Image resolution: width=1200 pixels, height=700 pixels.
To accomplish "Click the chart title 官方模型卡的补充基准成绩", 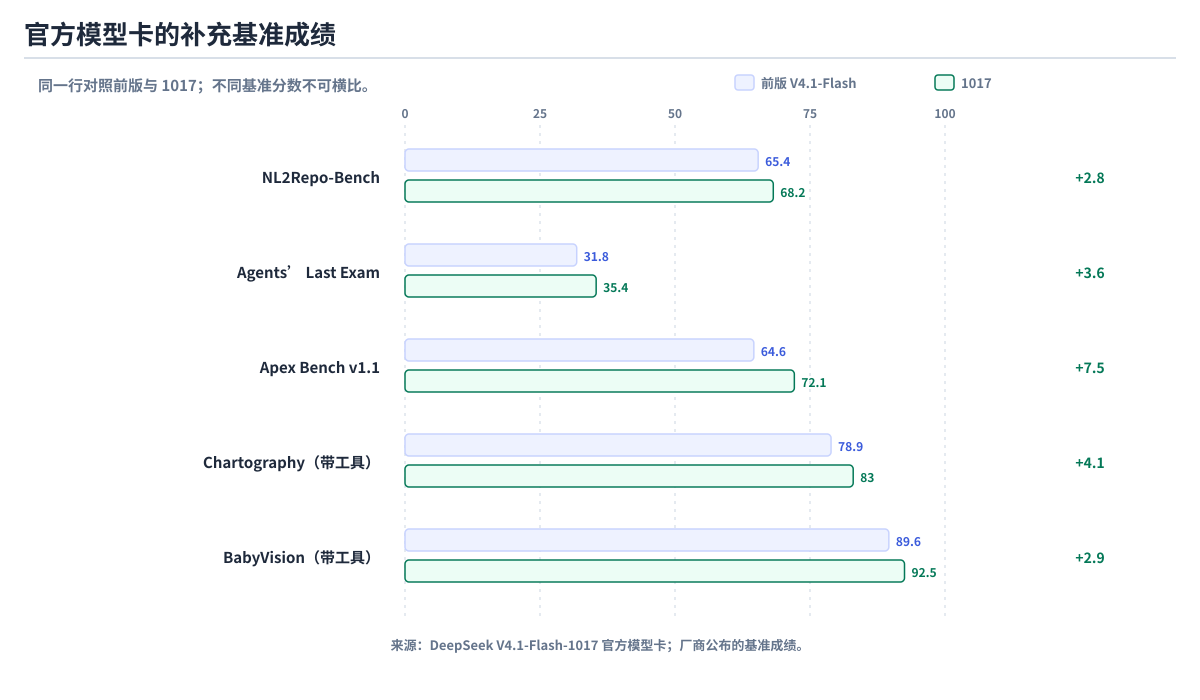I will [x=180, y=34].
